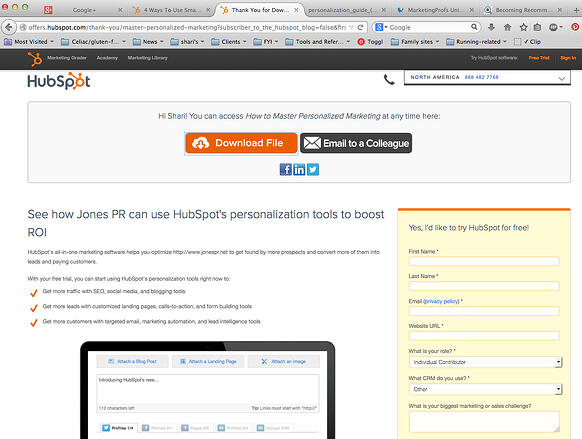
Task: Expand the Tools and Refer... bookmarks folder
Action: (x=318, y=42)
